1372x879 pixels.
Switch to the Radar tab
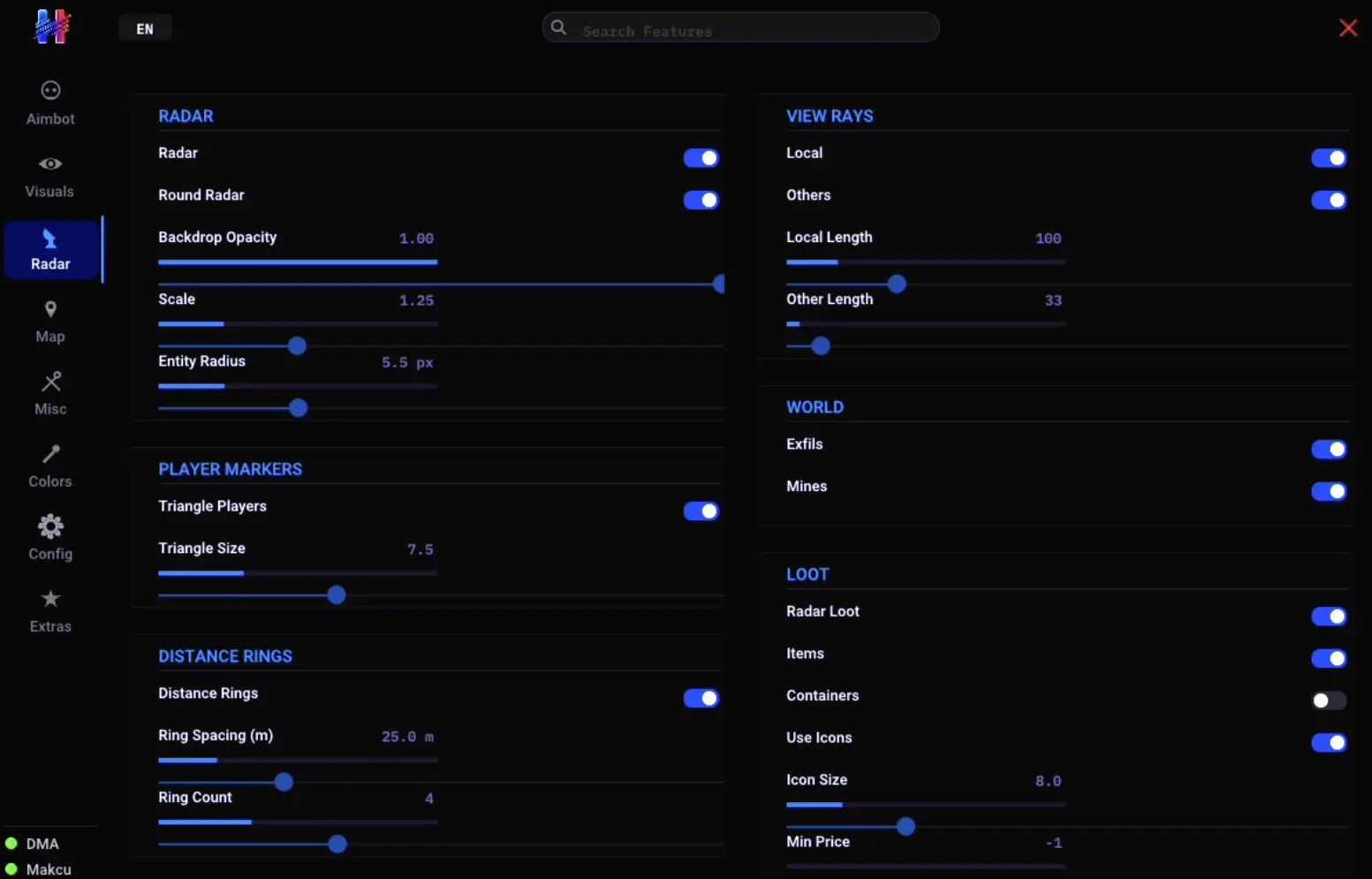pos(51,250)
